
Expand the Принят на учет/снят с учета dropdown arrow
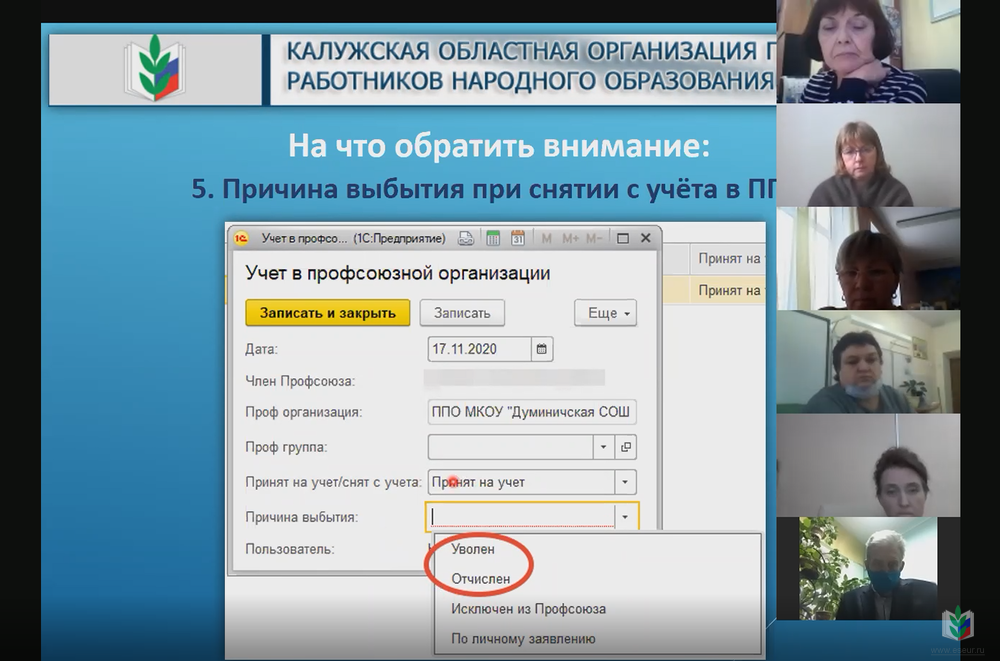pyautogui.click(x=626, y=482)
